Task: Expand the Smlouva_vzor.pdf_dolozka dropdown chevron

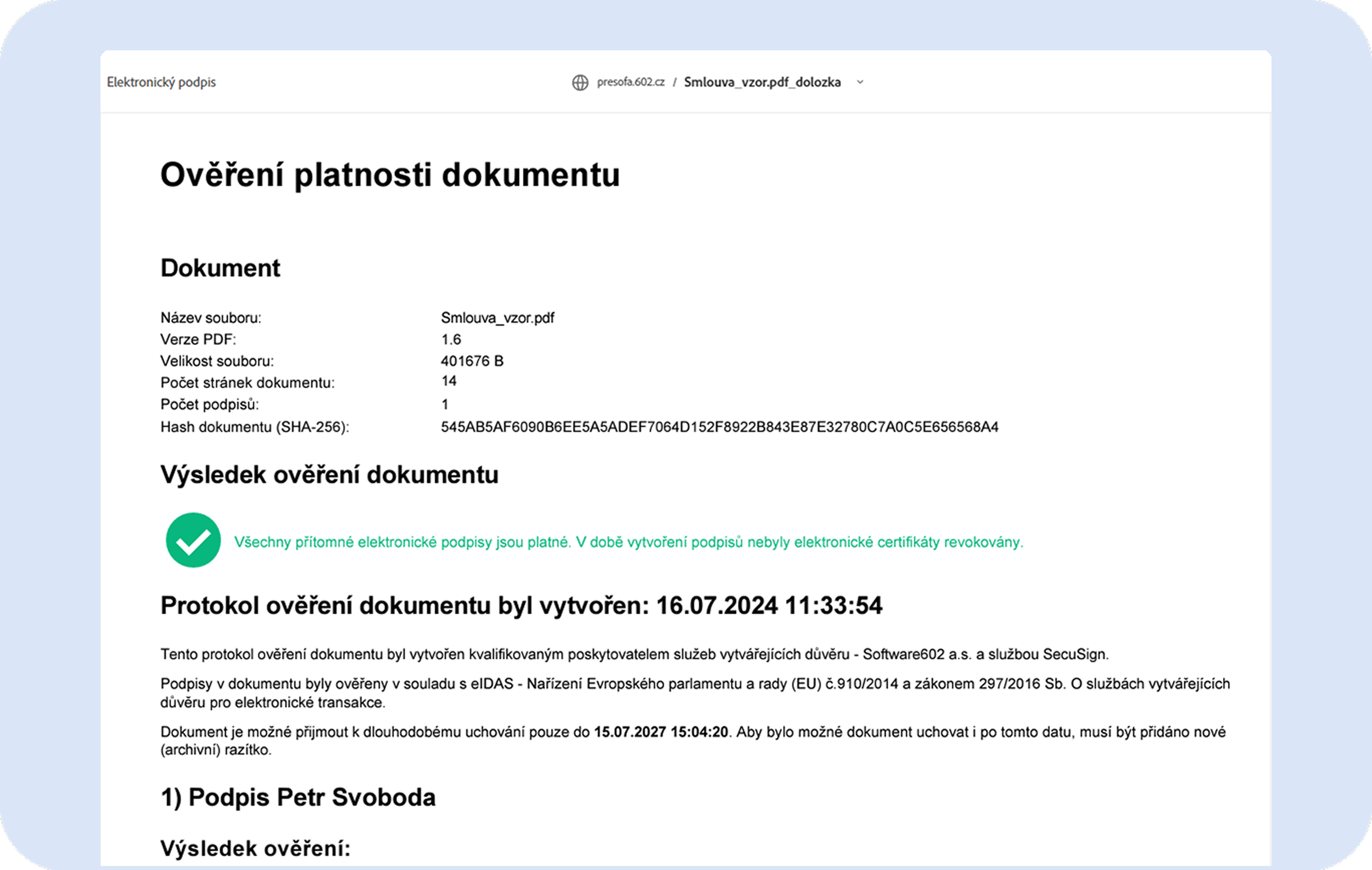Action: pyautogui.click(x=860, y=82)
